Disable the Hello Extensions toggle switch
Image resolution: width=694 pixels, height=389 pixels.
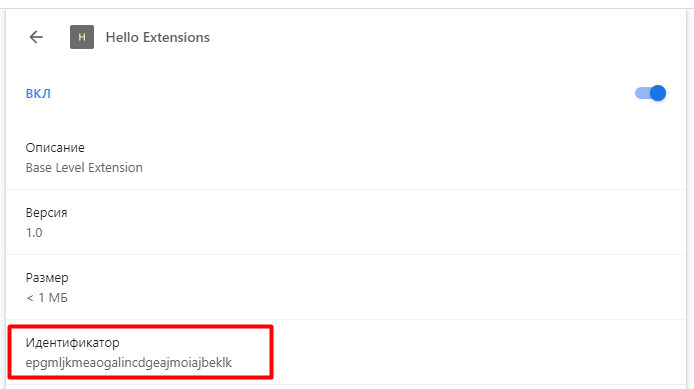[650, 93]
